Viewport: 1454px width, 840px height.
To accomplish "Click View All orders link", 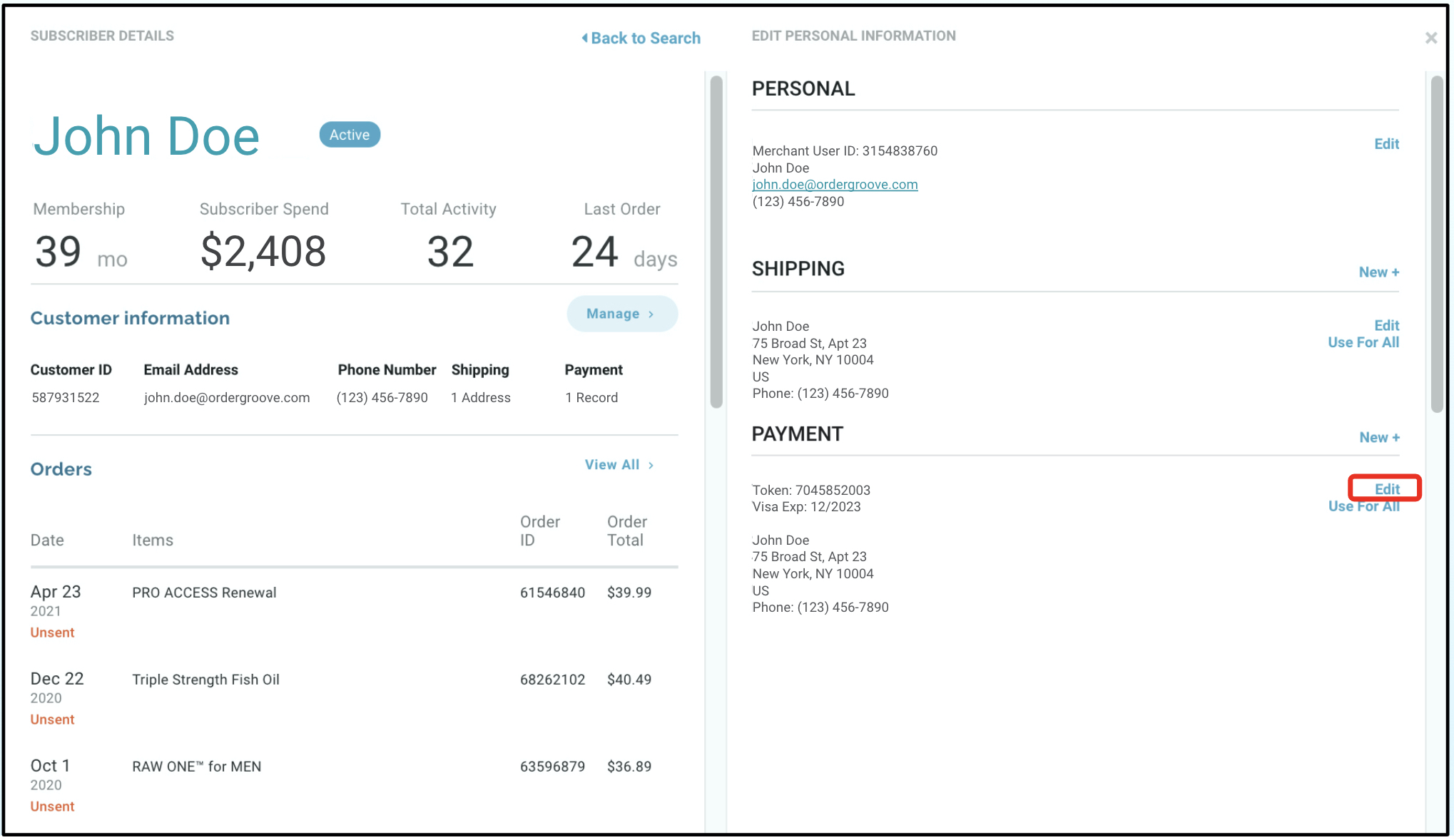I will tap(619, 465).
